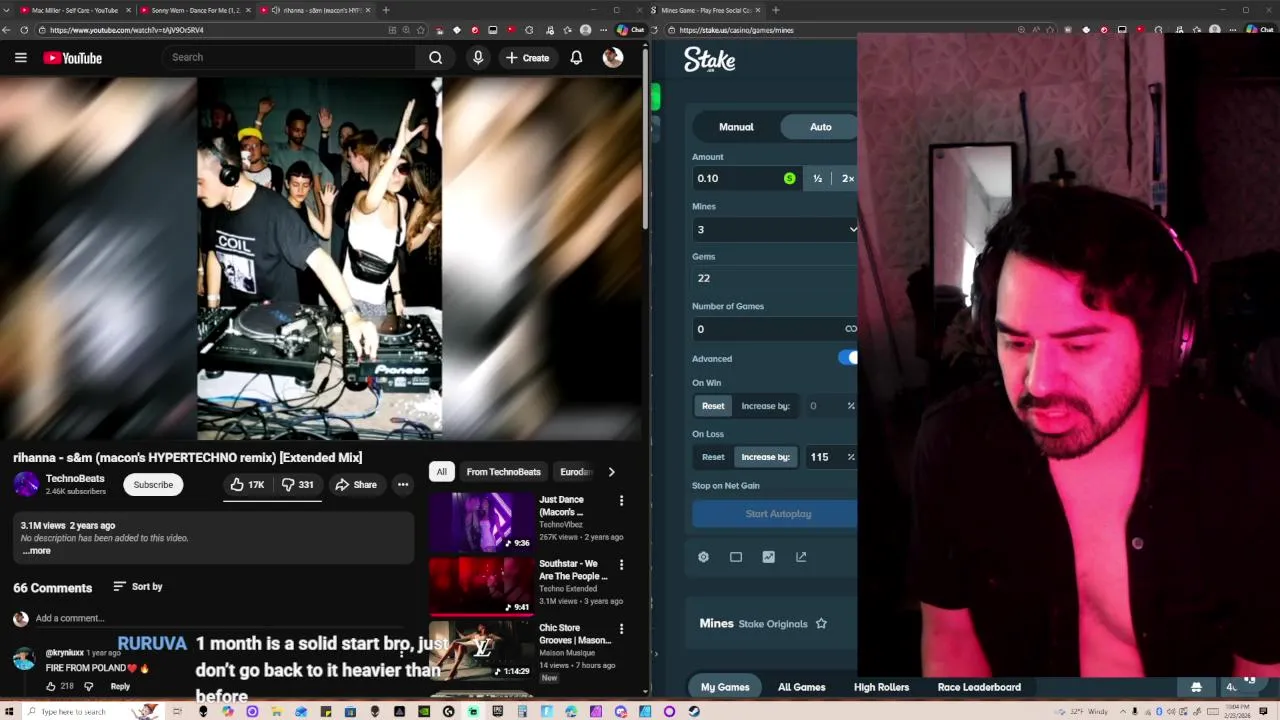Reload the YouTube browser page
Screen dimensions: 1280x720
(24, 30)
